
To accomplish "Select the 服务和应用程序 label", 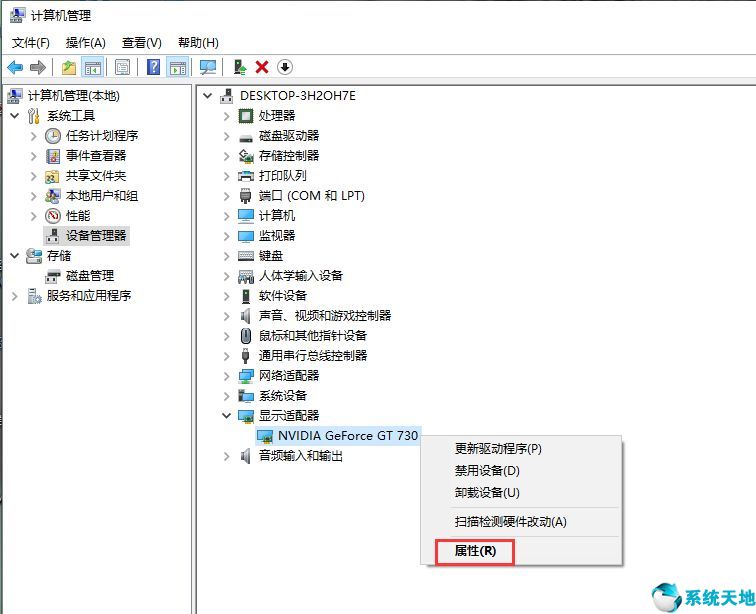I will point(89,296).
